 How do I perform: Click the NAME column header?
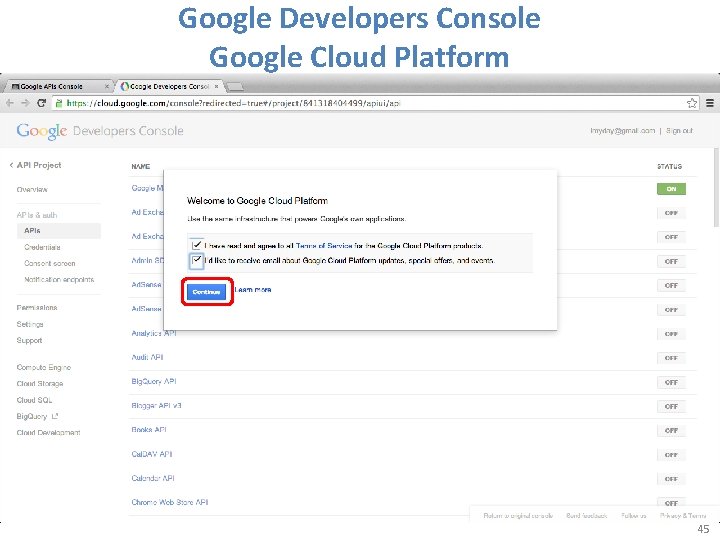pyautogui.click(x=141, y=166)
